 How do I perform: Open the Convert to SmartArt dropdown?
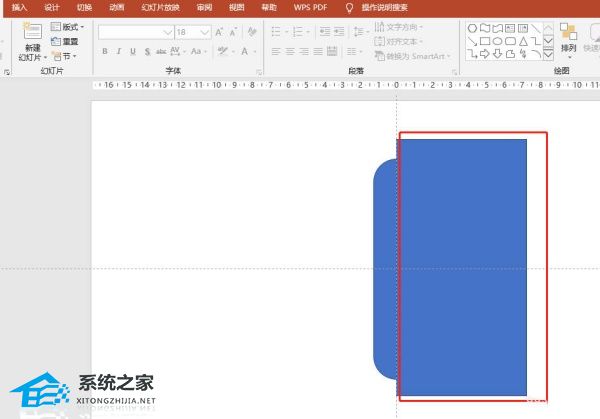click(412, 56)
